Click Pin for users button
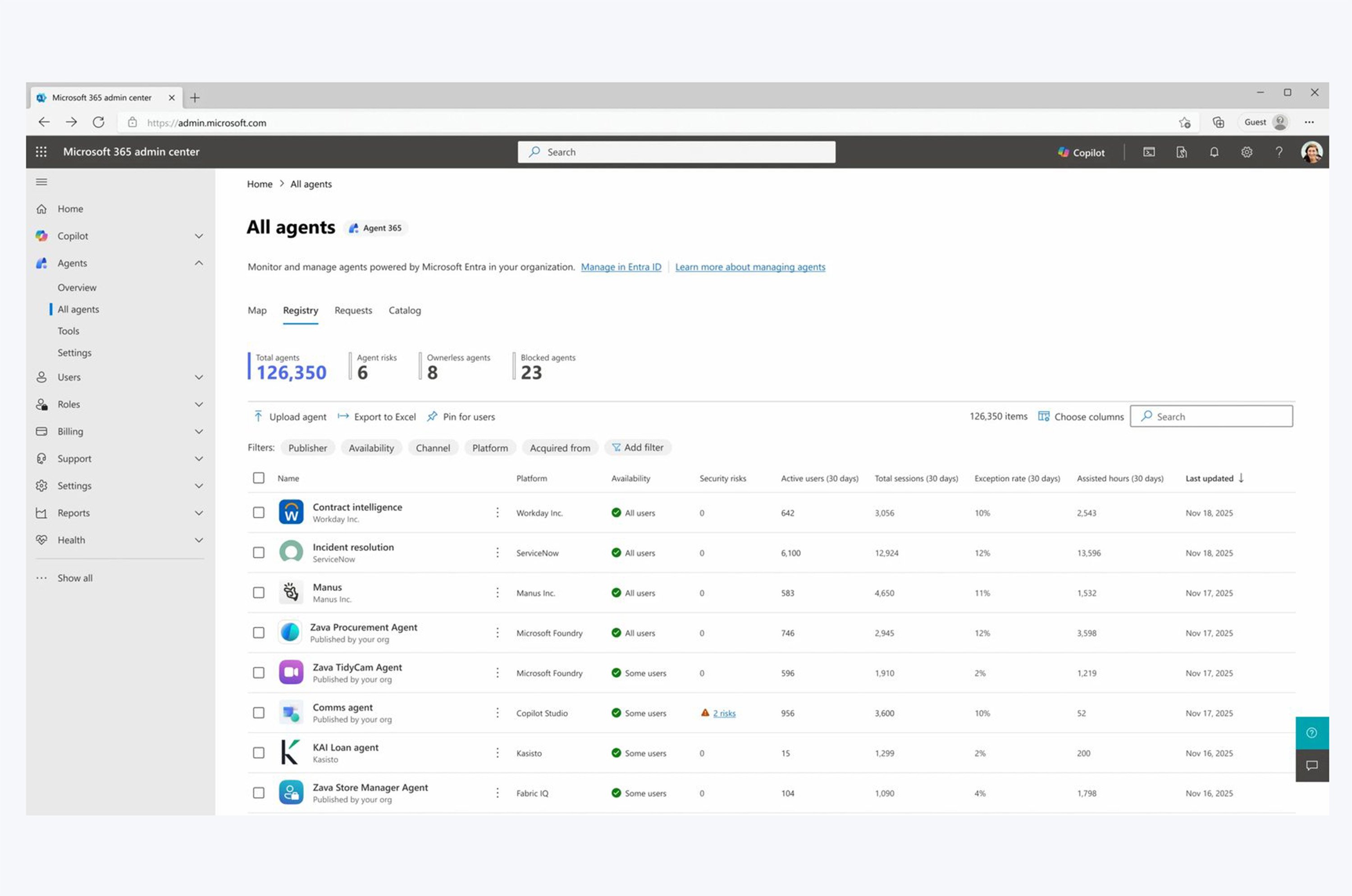The image size is (1352, 896). (x=461, y=416)
